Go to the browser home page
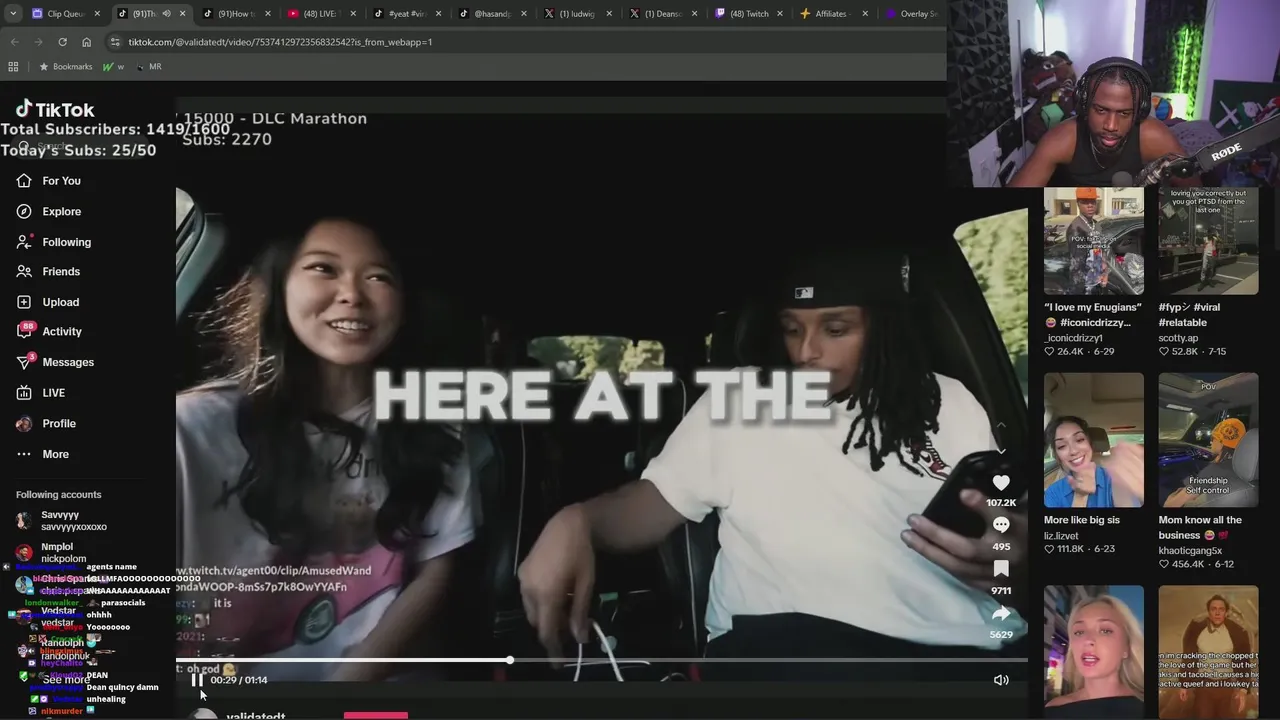1280x720 pixels. pos(86,42)
